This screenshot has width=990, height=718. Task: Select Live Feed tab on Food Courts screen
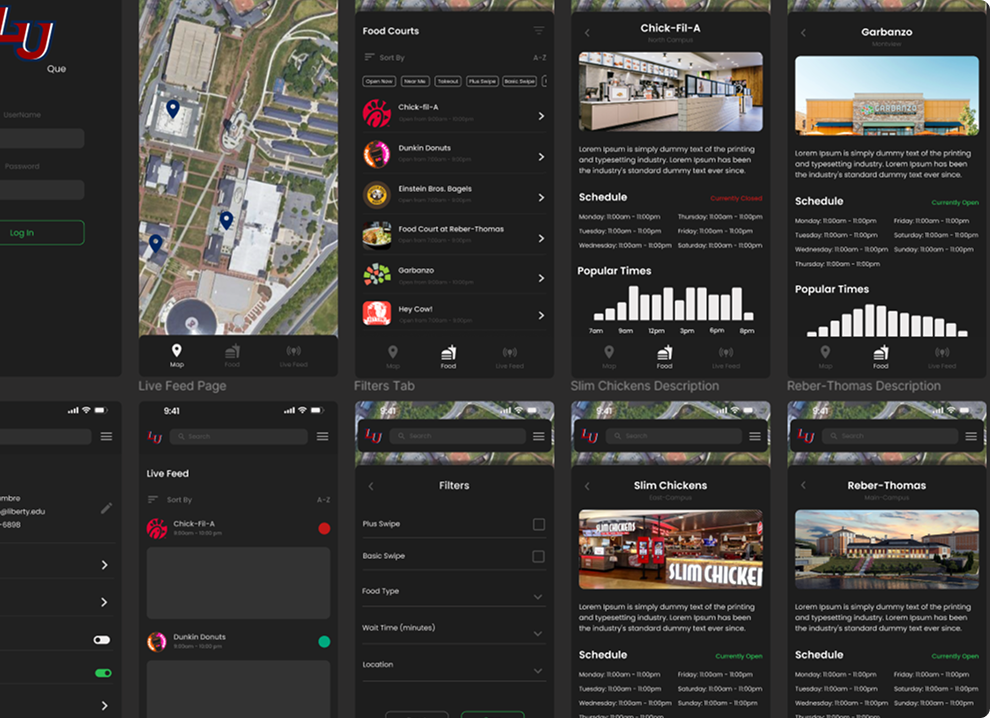(510, 357)
